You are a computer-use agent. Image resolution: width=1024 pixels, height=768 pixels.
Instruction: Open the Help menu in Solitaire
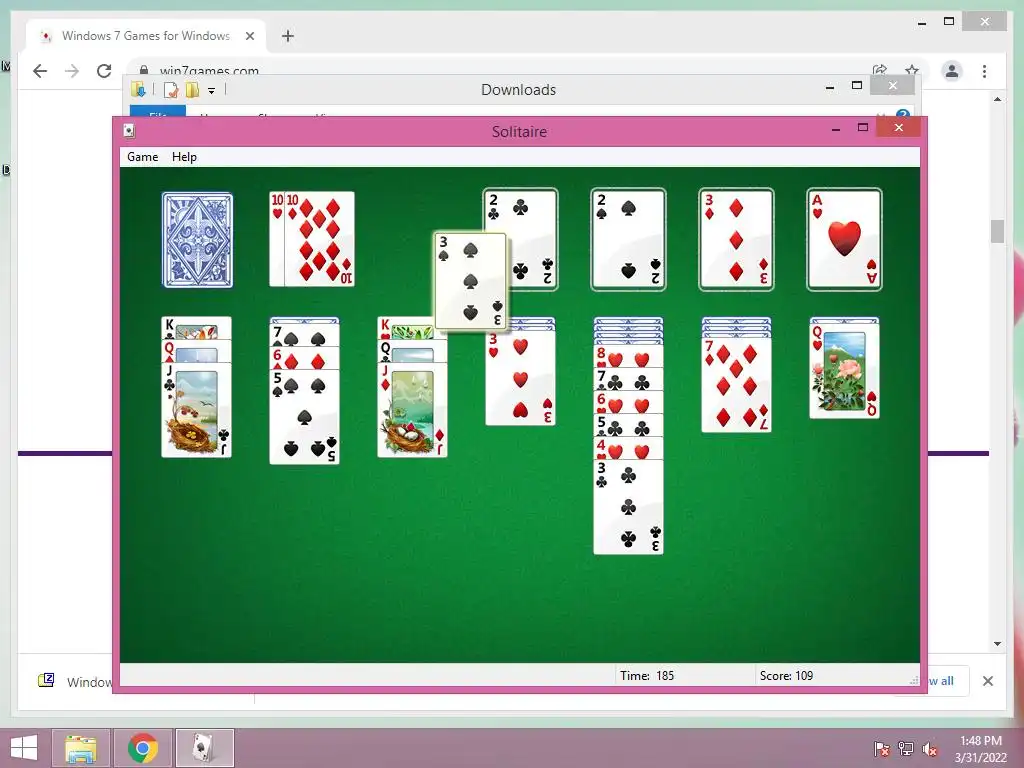click(184, 157)
